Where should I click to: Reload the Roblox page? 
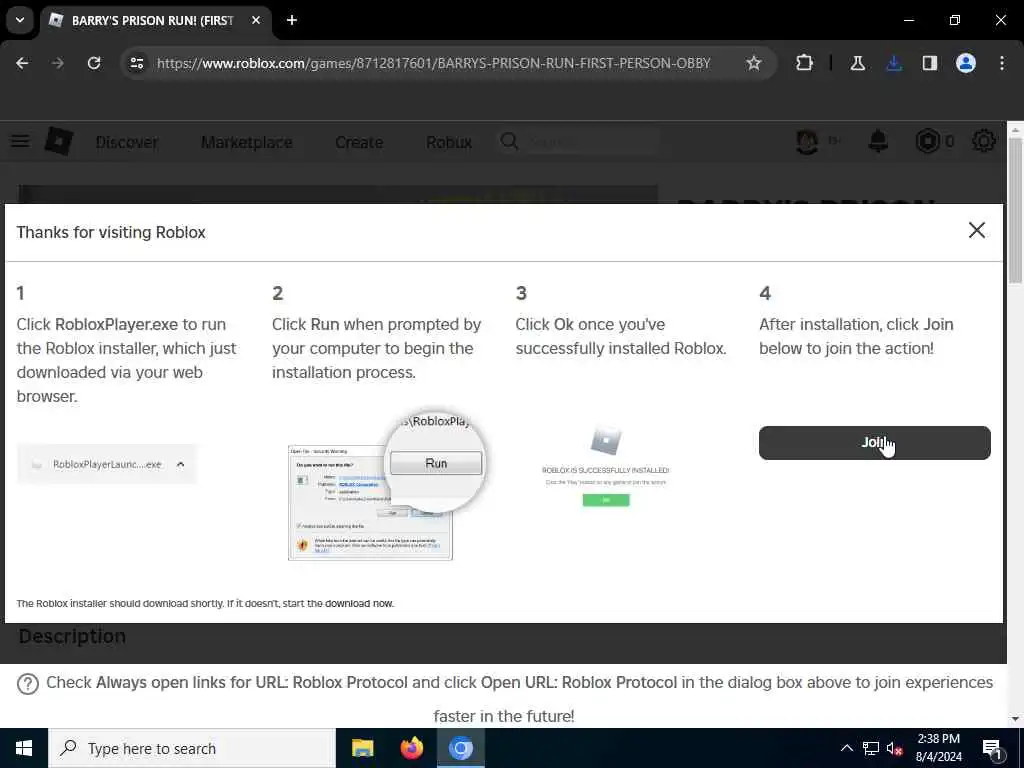tap(94, 63)
